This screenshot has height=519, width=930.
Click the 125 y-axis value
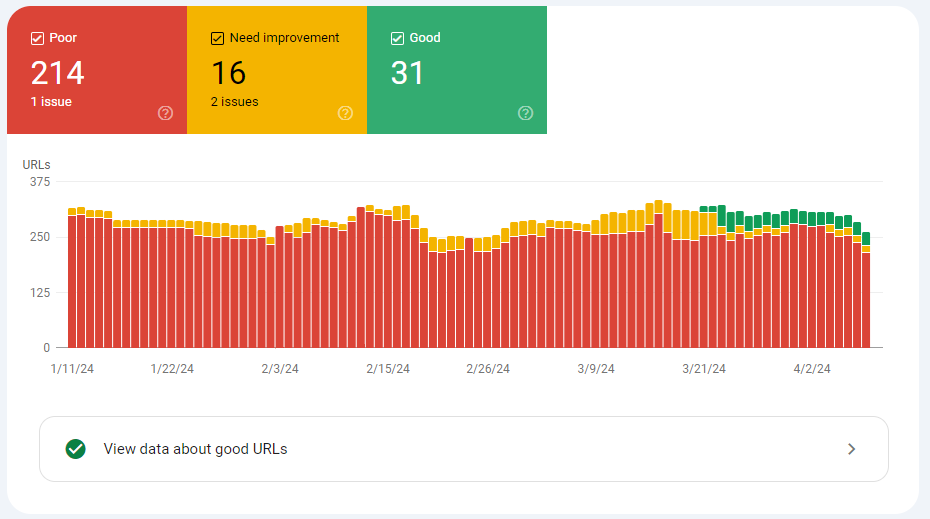tap(40, 292)
